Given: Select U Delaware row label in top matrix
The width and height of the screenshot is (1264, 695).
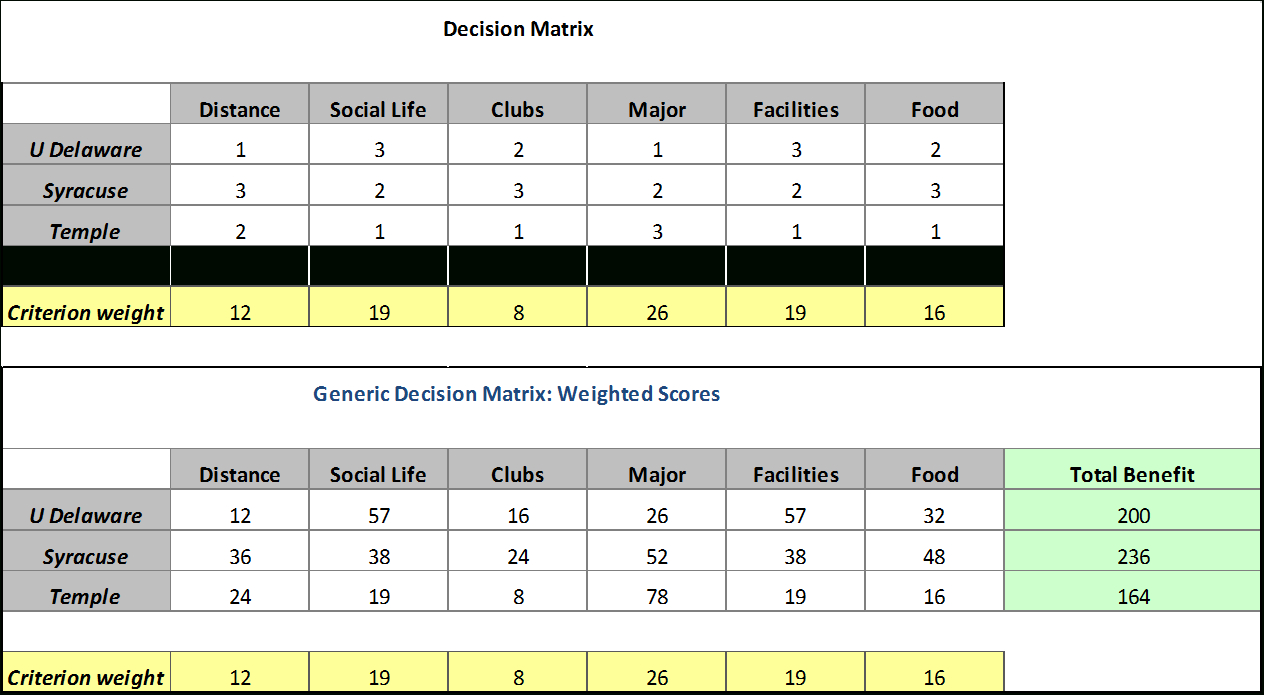Looking at the screenshot, I should pyautogui.click(x=86, y=150).
